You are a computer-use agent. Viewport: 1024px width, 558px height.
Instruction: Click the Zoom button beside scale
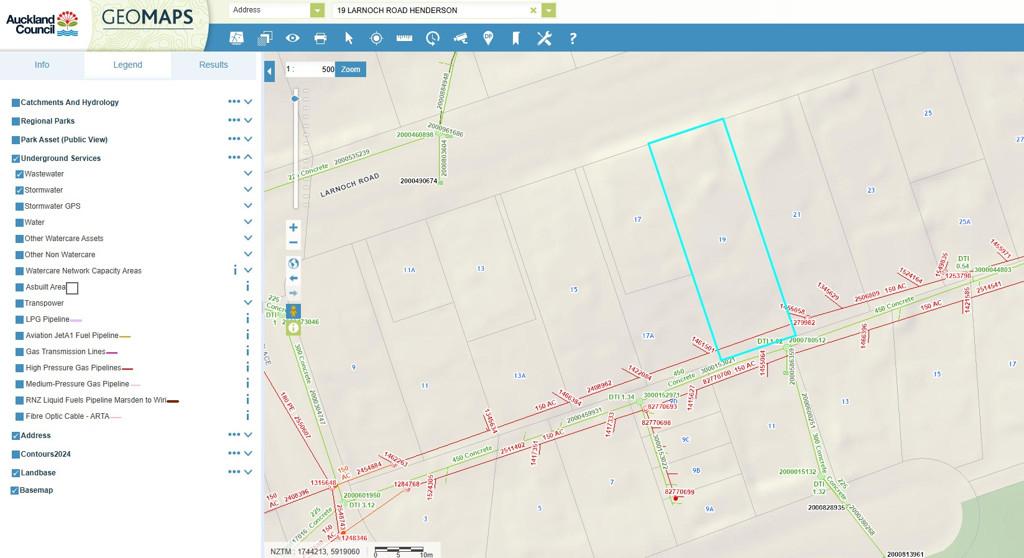point(350,70)
